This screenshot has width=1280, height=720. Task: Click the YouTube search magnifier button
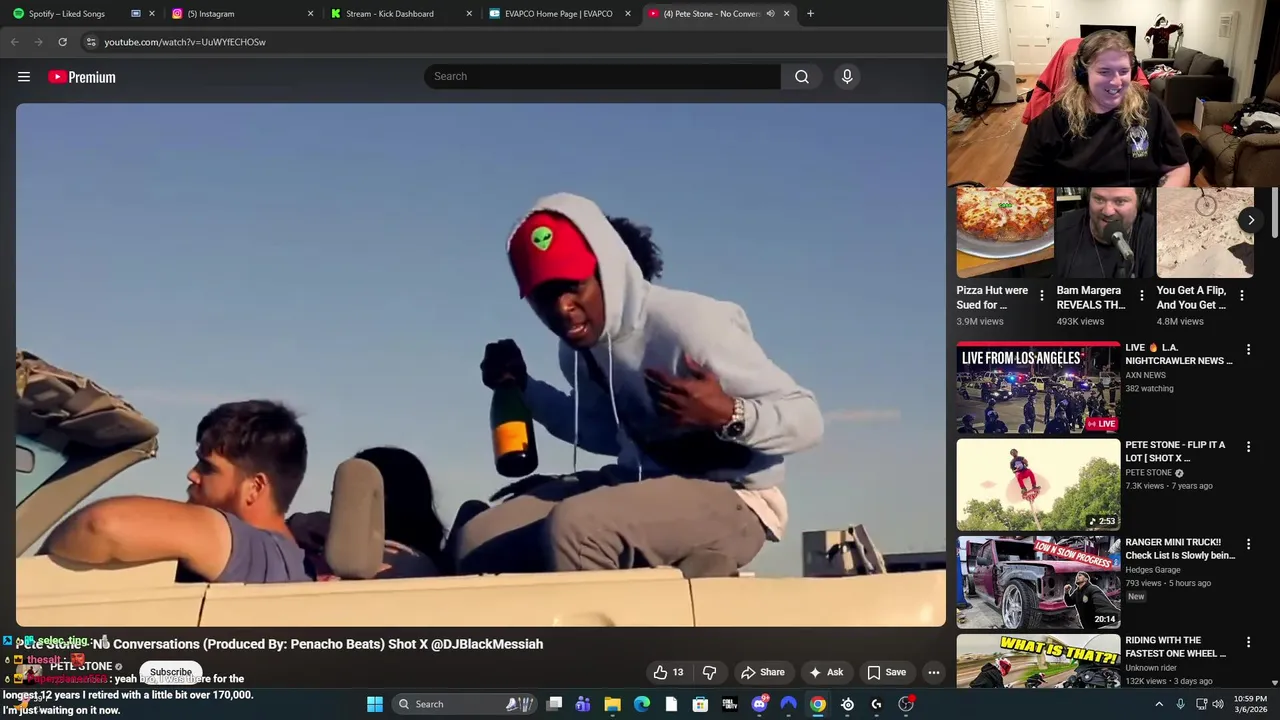click(802, 77)
